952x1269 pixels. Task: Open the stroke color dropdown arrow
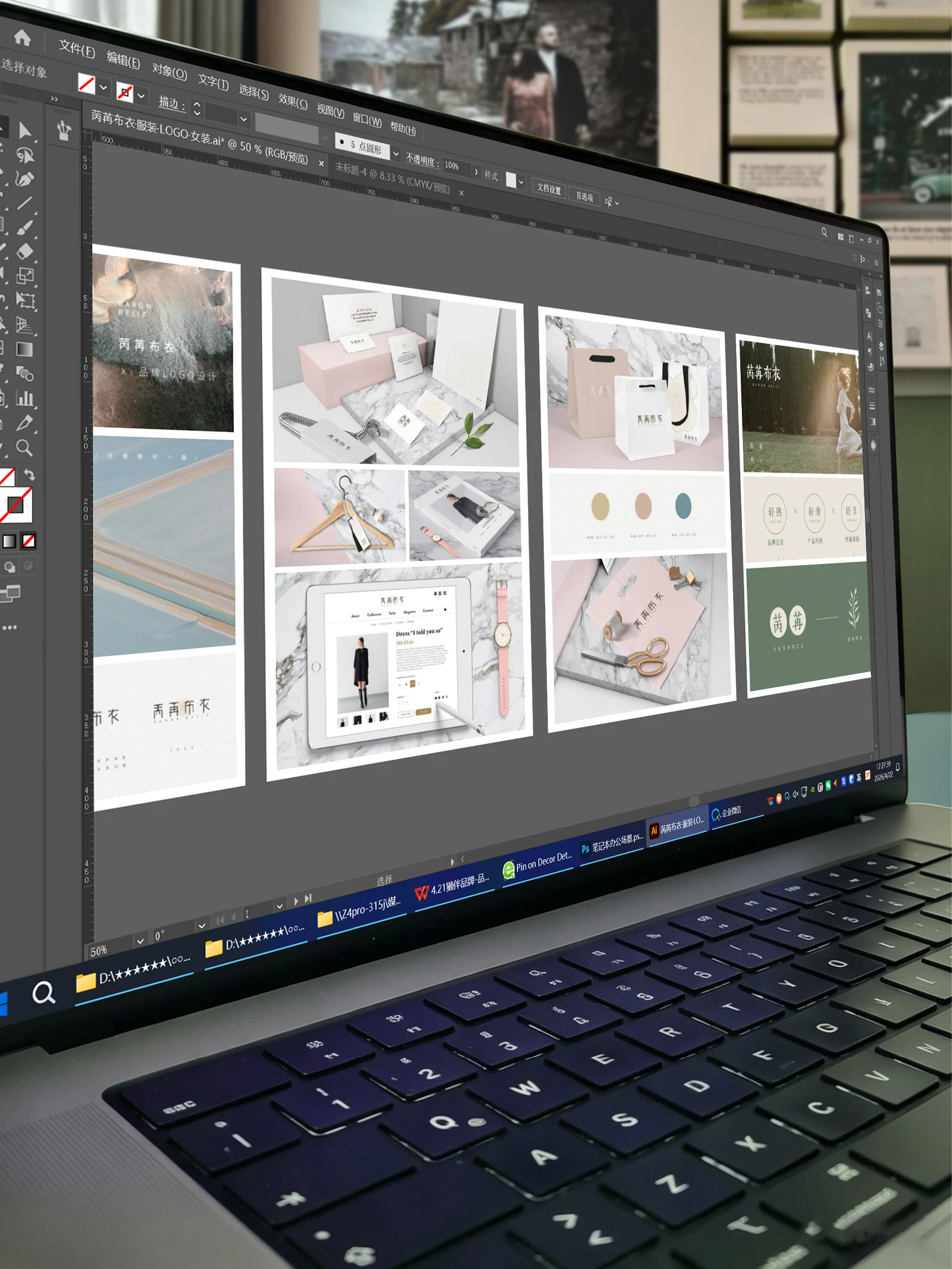[x=141, y=95]
